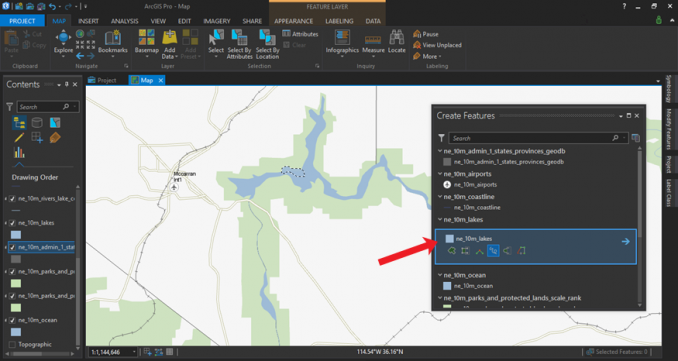Switch to List By Snapping
678x361 pixels.
click(x=37, y=138)
